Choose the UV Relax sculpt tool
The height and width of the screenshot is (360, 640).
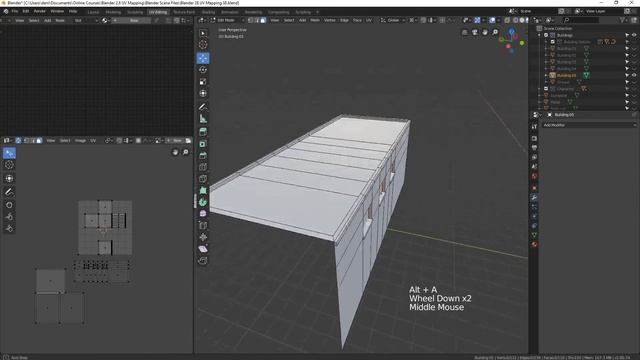pyautogui.click(x=9, y=217)
